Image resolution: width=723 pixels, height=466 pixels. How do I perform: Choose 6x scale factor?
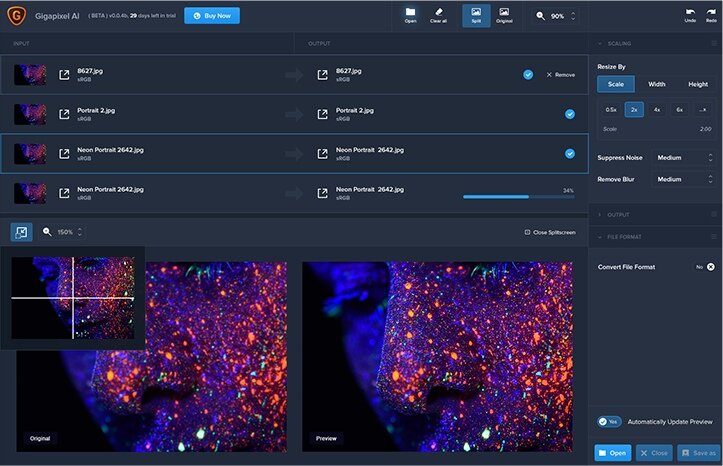(x=680, y=110)
